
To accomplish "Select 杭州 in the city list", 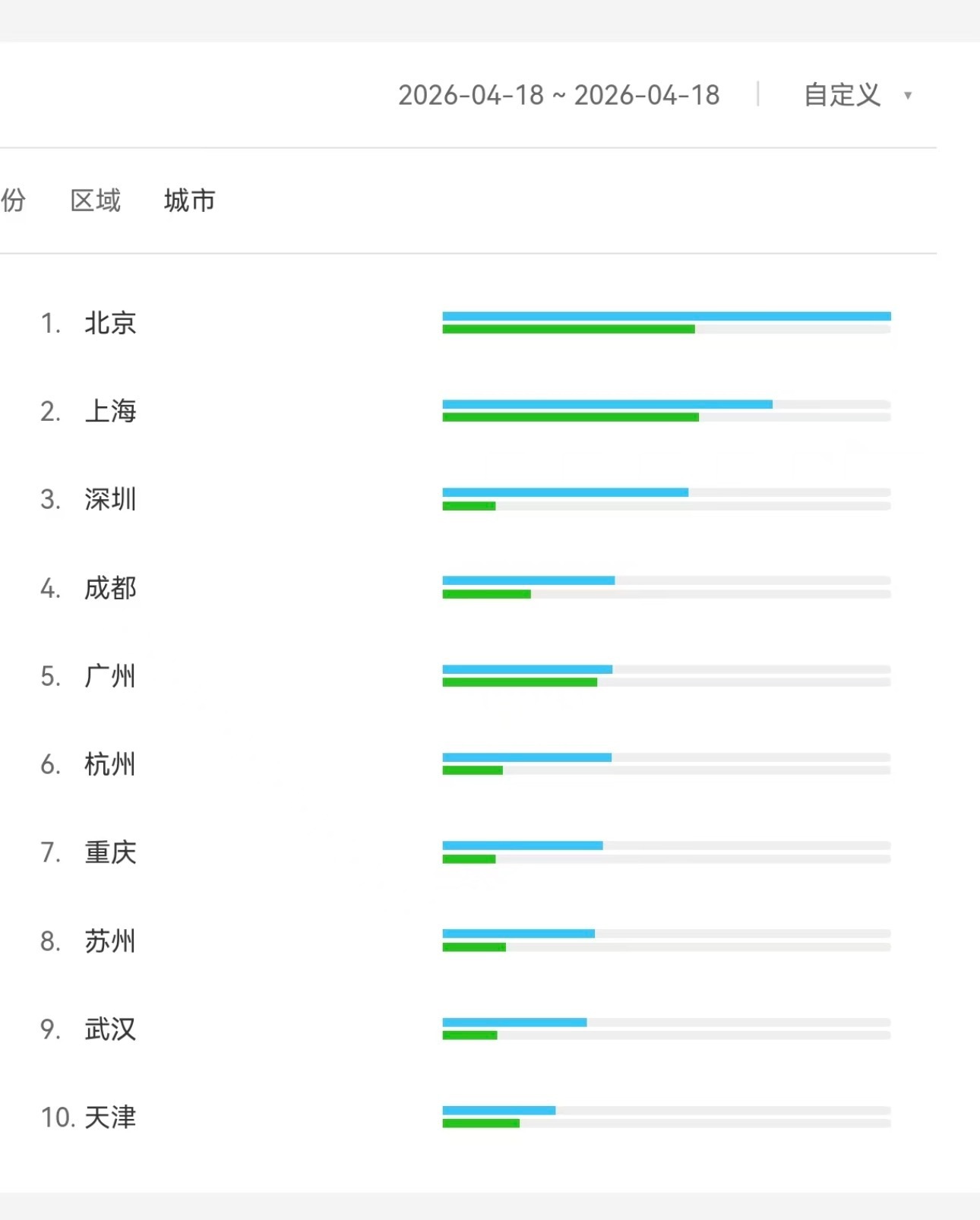I will click(x=111, y=765).
